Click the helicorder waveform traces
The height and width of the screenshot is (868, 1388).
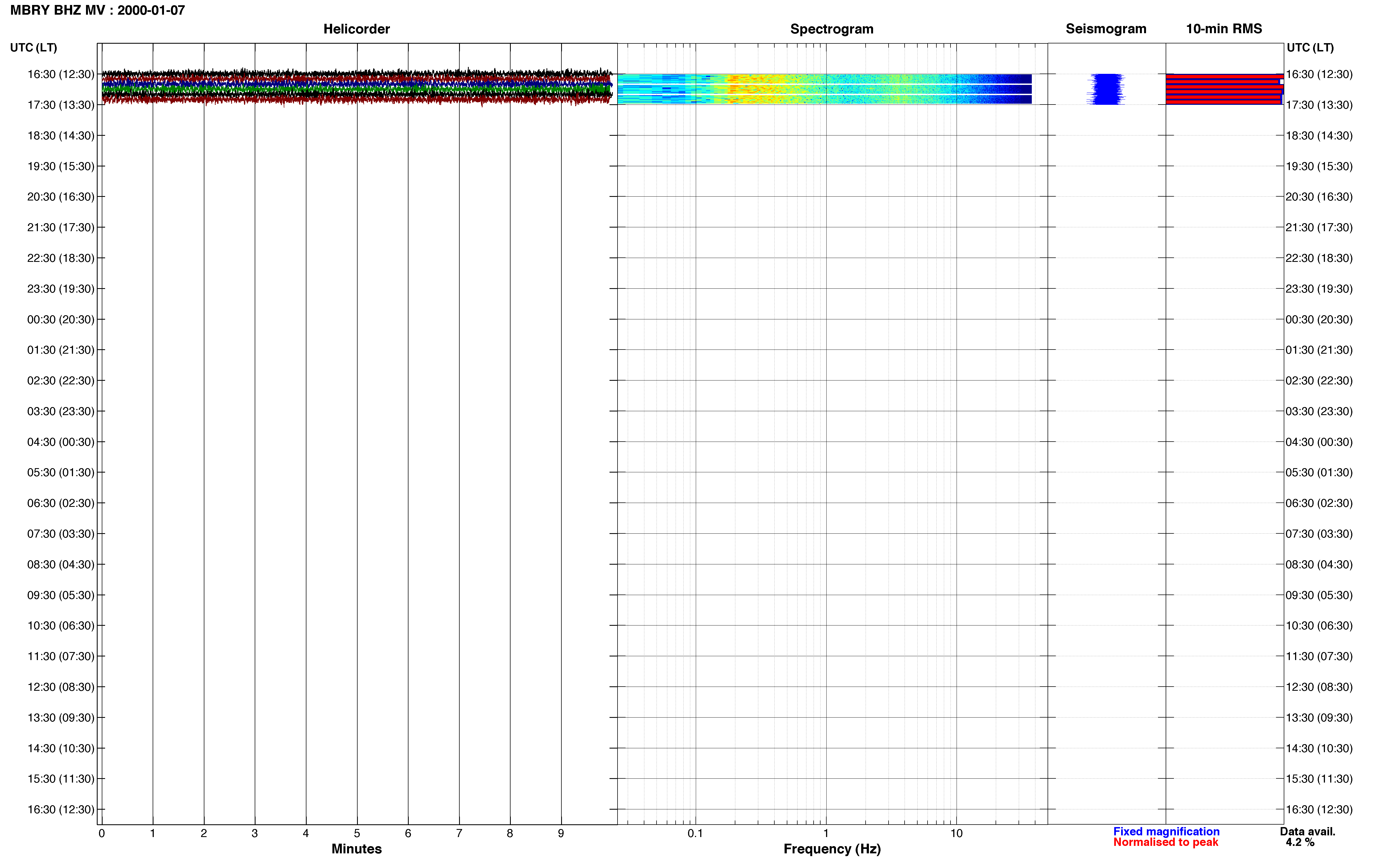click(x=357, y=87)
